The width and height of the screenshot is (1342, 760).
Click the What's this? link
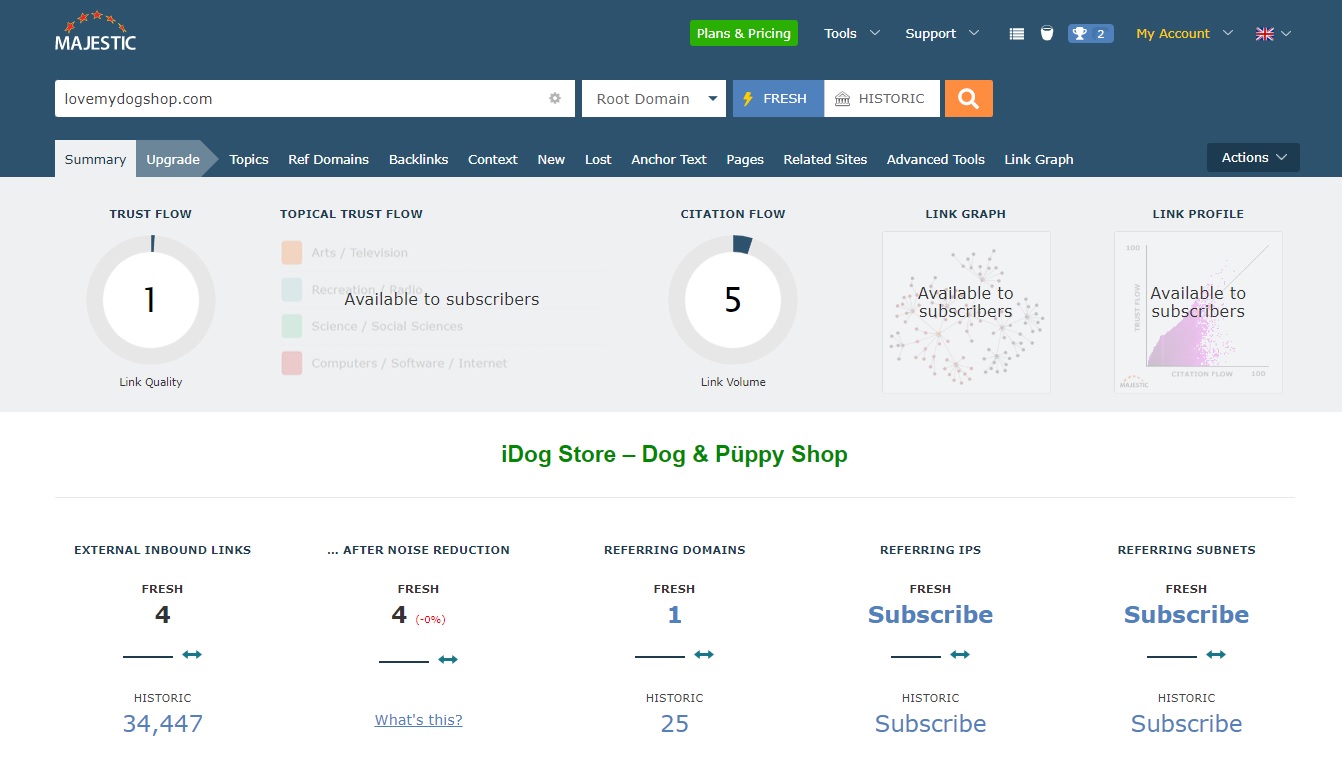click(419, 720)
